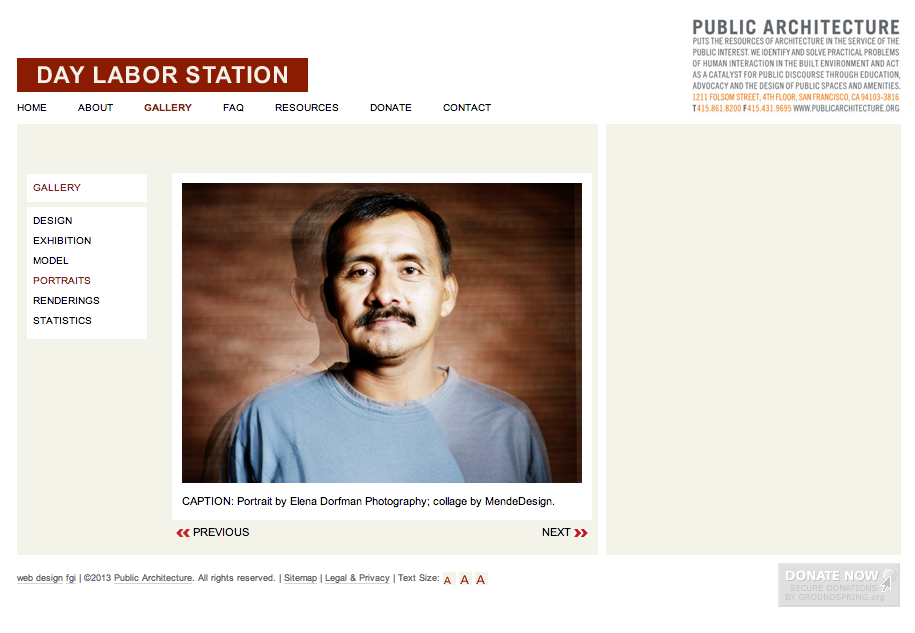Select Design in the gallery sidebar
915x633 pixels.
pos(53,221)
